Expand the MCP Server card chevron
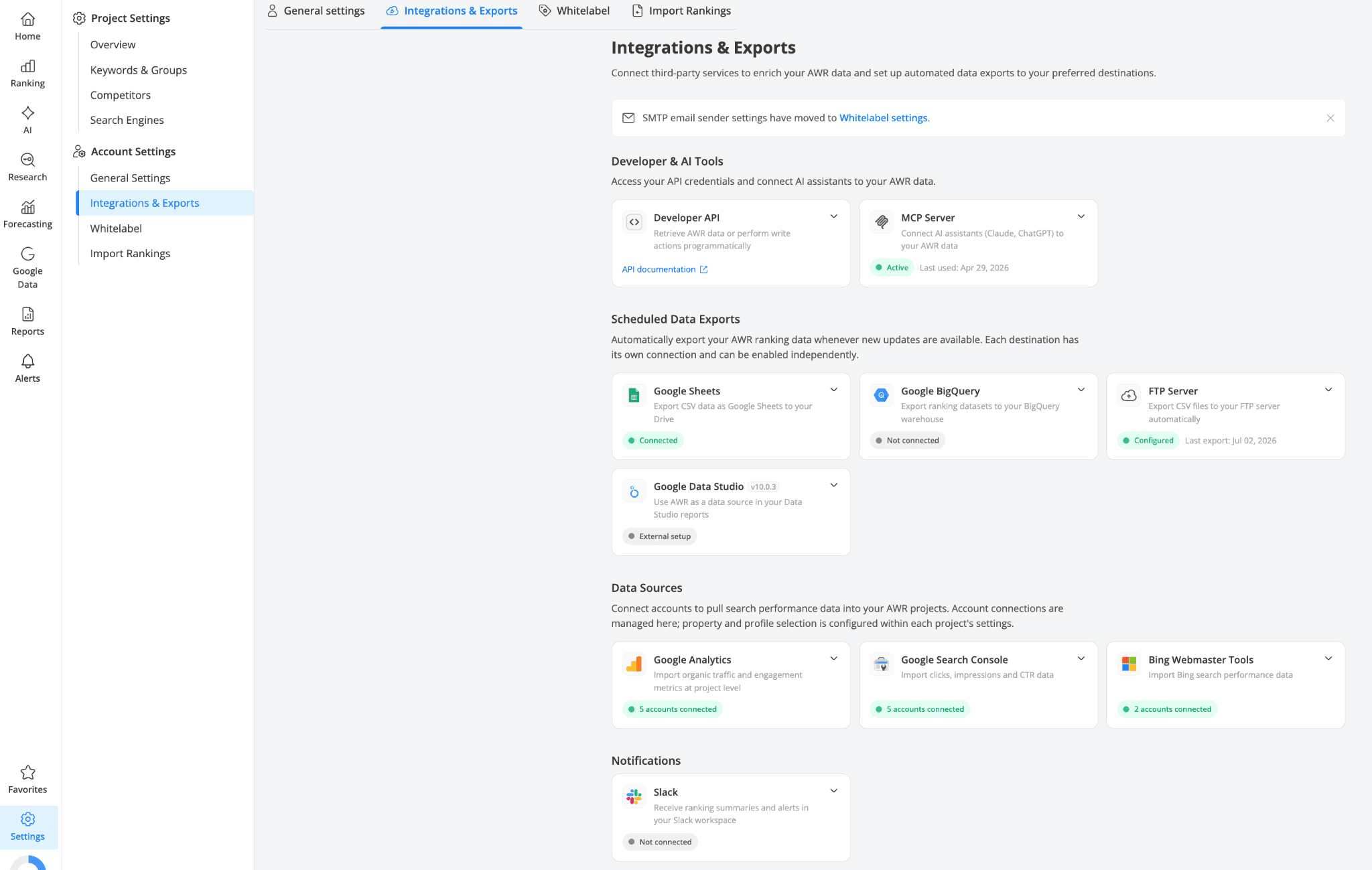This screenshot has height=870, width=1372. pyautogui.click(x=1081, y=216)
